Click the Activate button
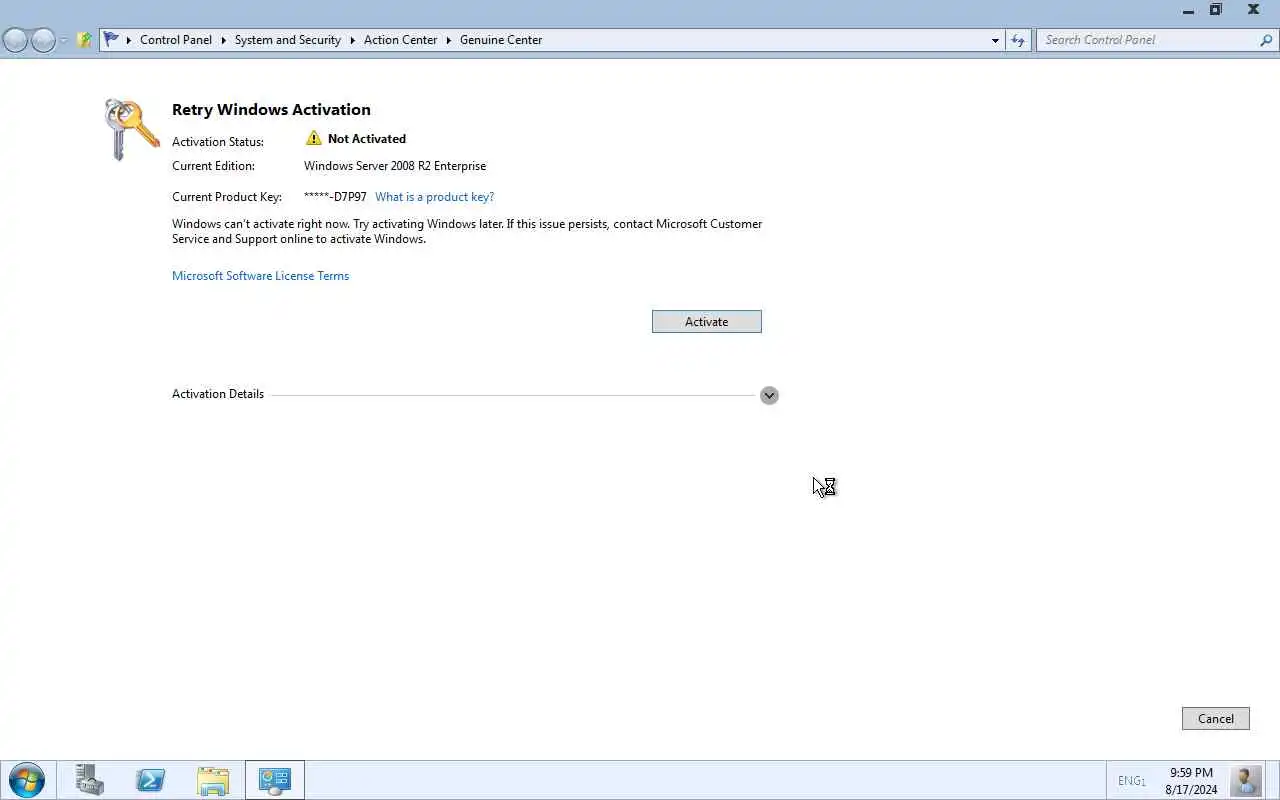This screenshot has height=800, width=1280. 706,321
